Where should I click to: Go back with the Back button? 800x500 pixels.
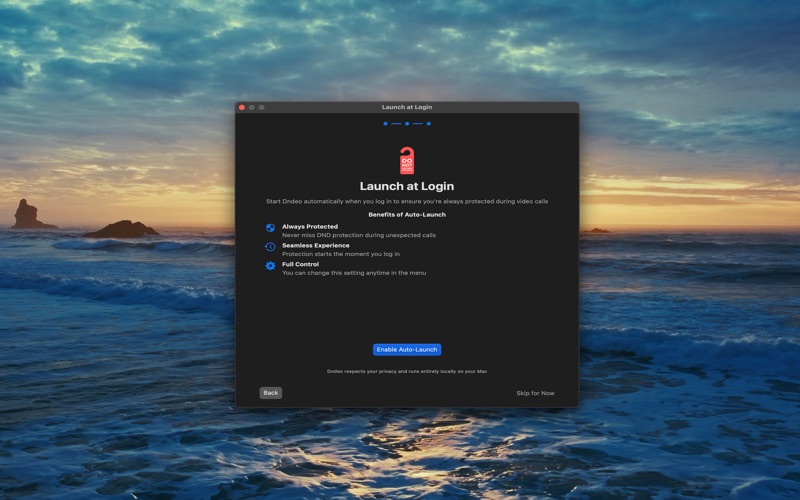click(x=270, y=393)
